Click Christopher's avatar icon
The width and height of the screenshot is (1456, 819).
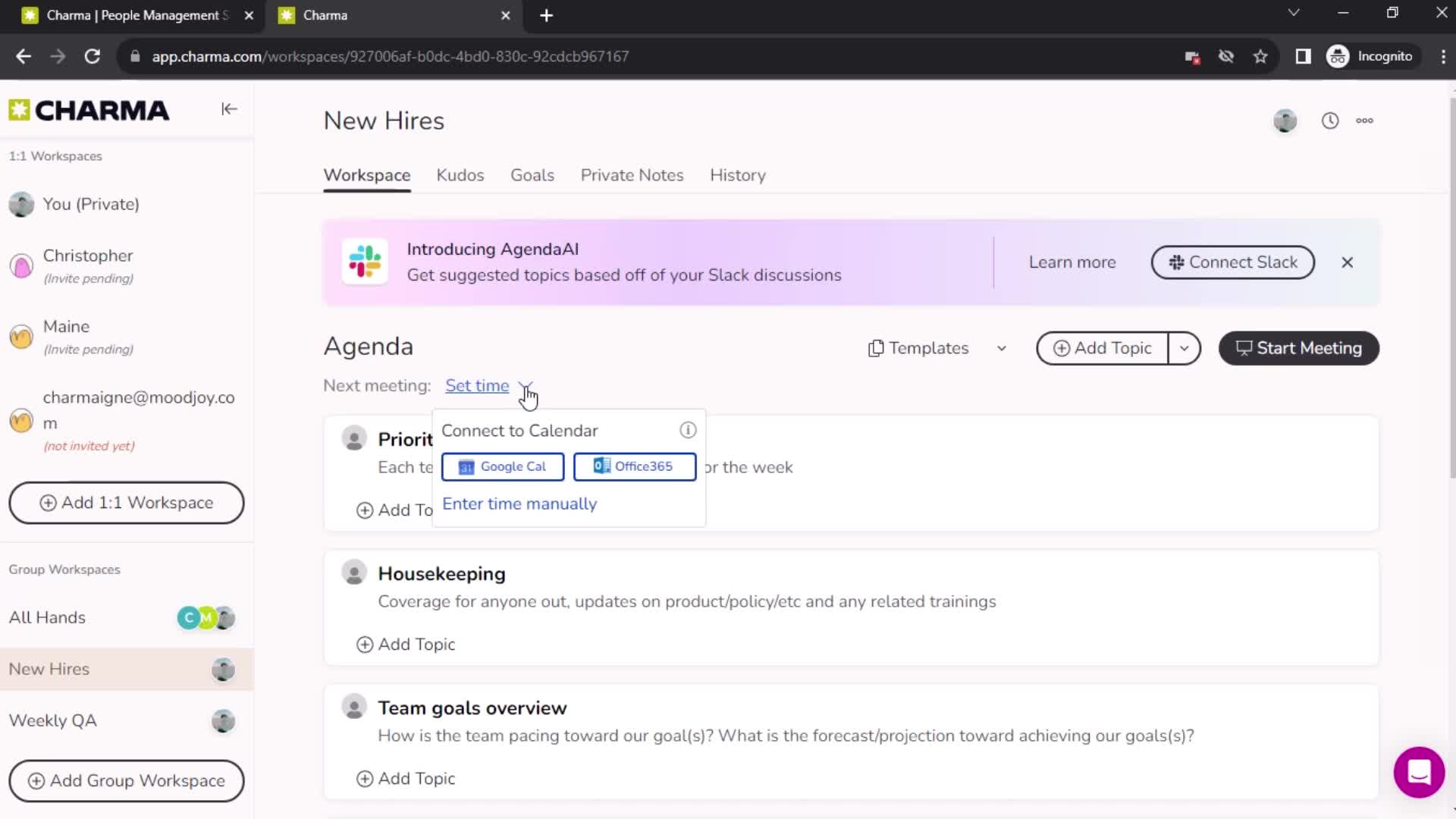click(x=21, y=265)
